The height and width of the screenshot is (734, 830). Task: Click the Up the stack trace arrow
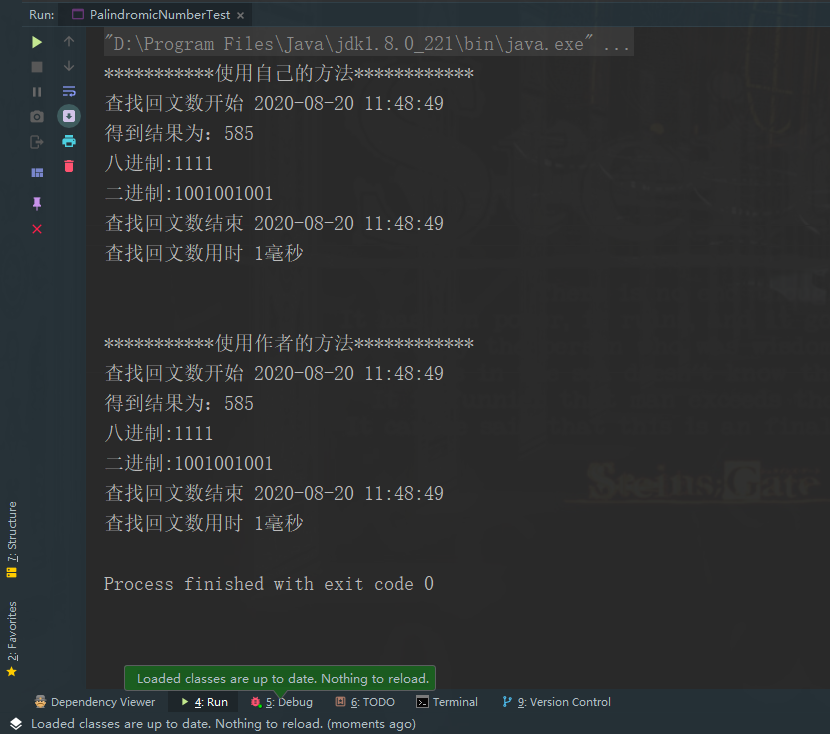(69, 41)
